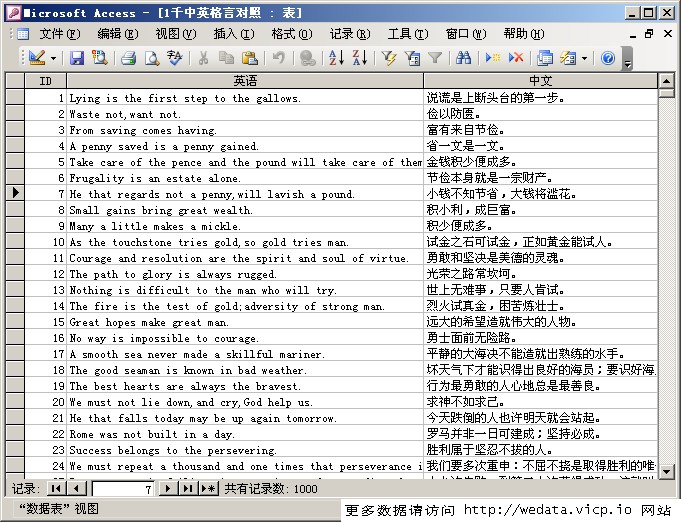
Task: Click the Insert Hyperlink icon
Action: [307, 58]
